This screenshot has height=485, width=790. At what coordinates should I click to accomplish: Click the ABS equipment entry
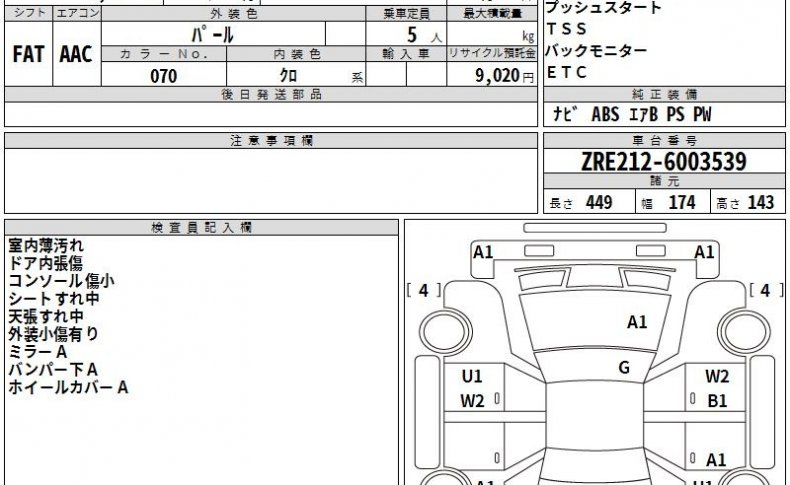pyautogui.click(x=605, y=114)
